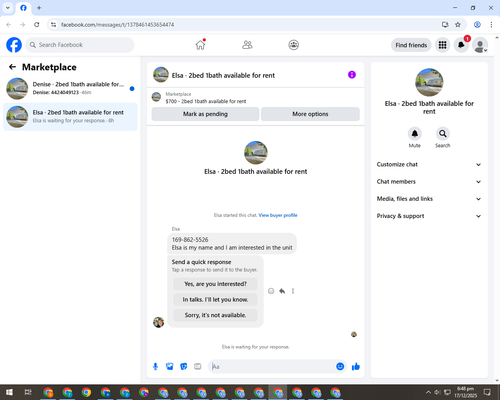This screenshot has width=500, height=400.
Task: Click install app icon in address bar
Action: 445,25
